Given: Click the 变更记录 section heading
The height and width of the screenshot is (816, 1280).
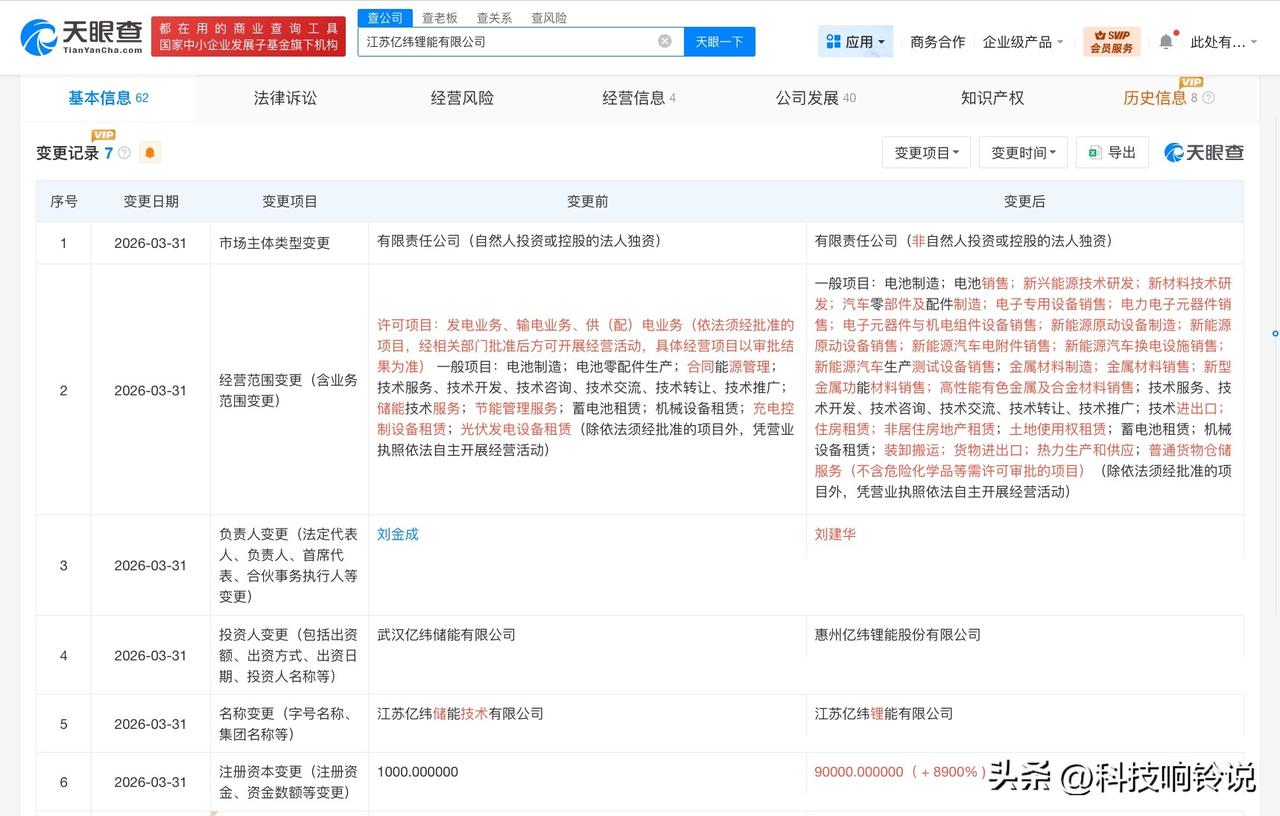Looking at the screenshot, I should [x=68, y=153].
